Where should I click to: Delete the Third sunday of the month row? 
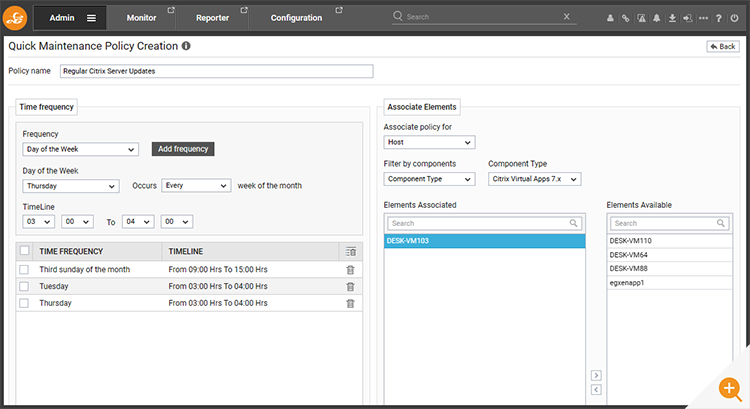pyautogui.click(x=350, y=270)
